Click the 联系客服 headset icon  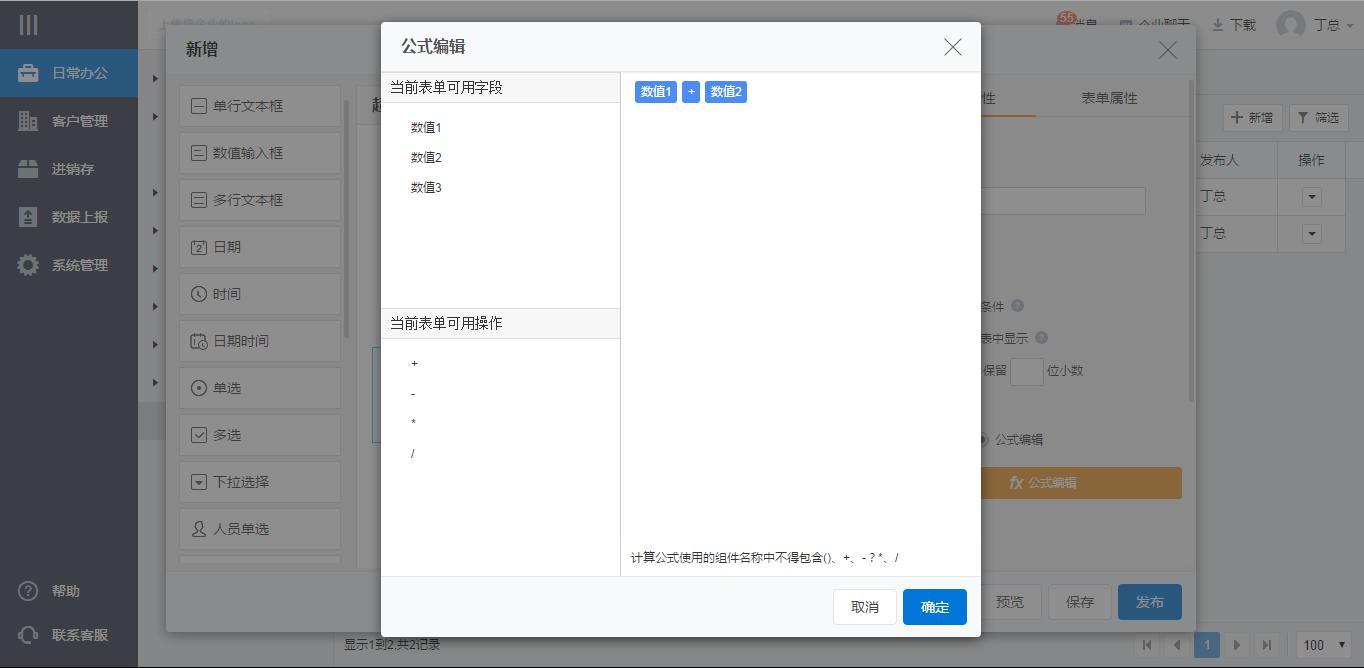coord(28,635)
